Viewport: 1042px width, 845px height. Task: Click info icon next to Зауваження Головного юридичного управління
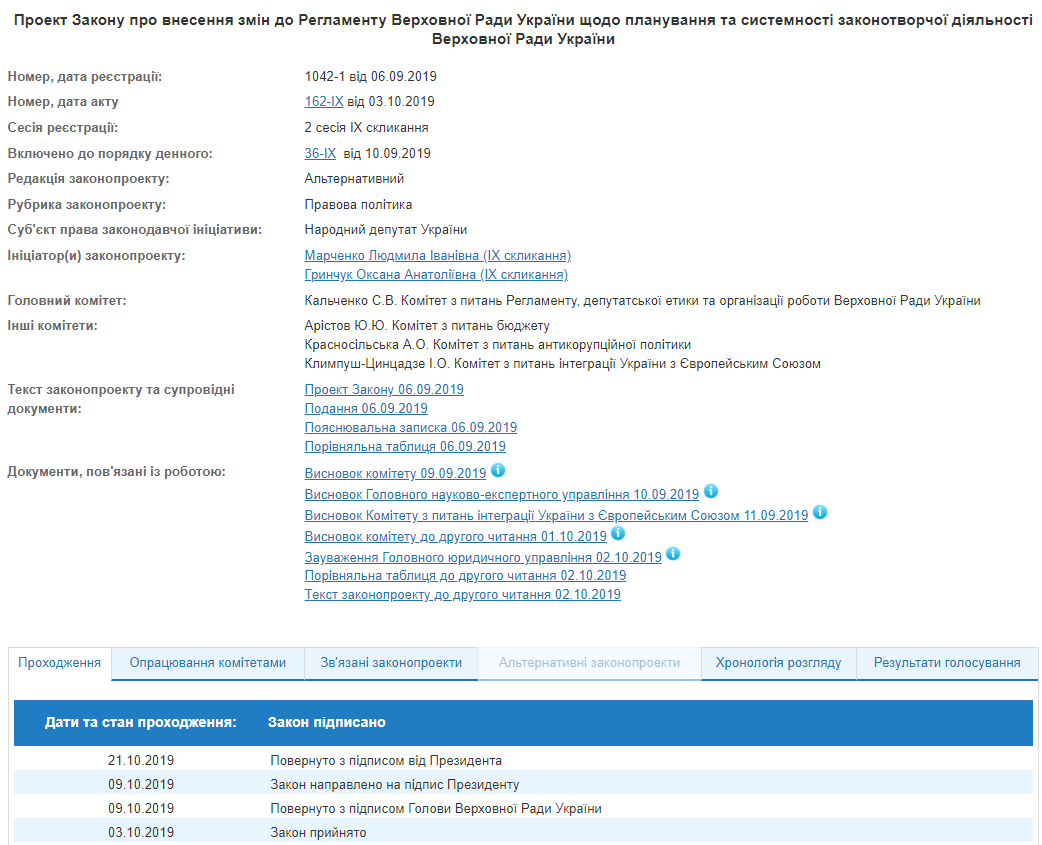[x=673, y=553]
